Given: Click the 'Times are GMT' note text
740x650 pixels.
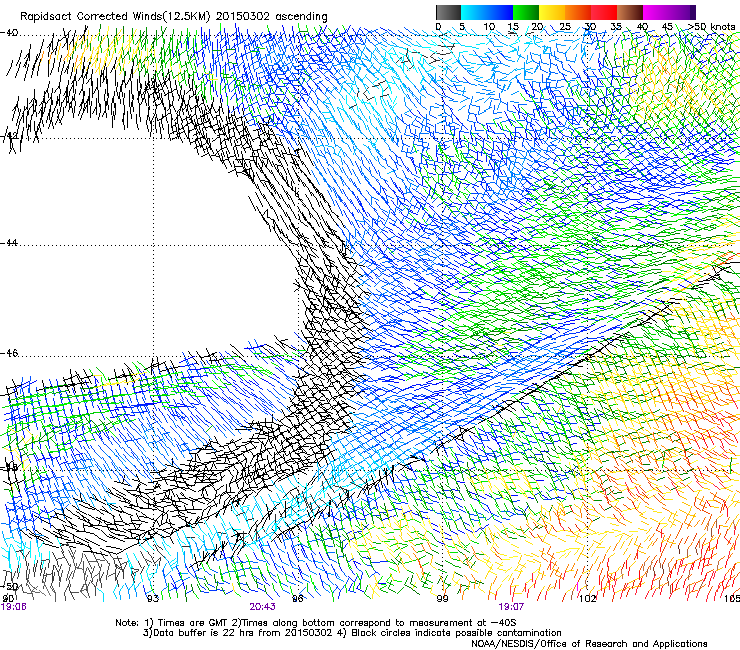Looking at the screenshot, I should 194,623.
